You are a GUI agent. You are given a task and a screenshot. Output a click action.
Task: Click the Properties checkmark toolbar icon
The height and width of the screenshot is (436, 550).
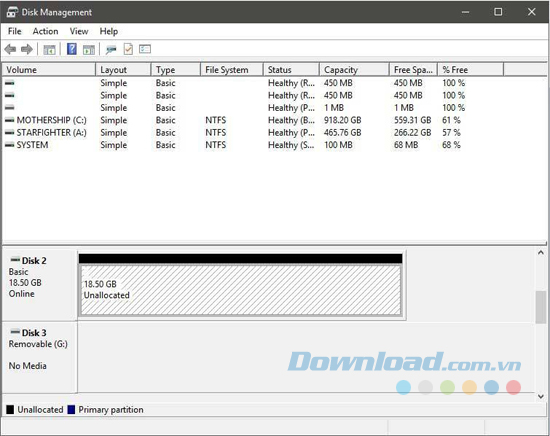(x=128, y=49)
